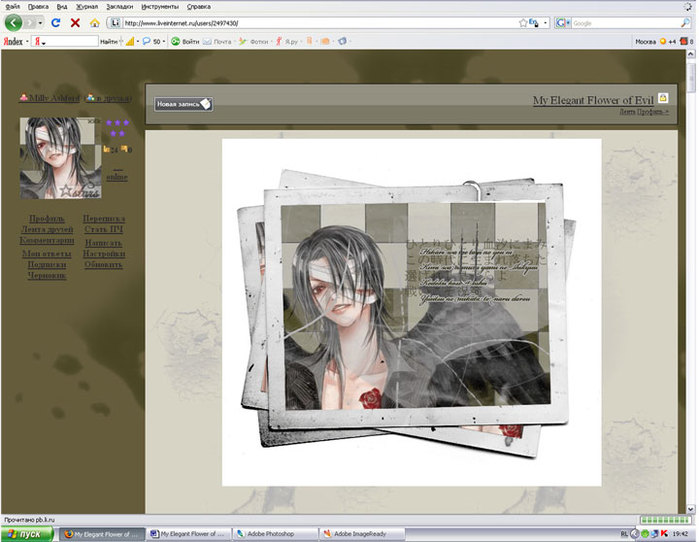Click the Написать link
The width and height of the screenshot is (699, 542).
103,243
